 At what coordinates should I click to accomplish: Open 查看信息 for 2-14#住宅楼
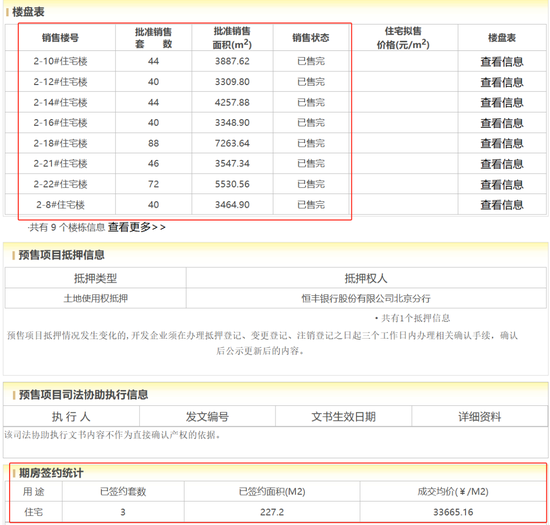502,103
